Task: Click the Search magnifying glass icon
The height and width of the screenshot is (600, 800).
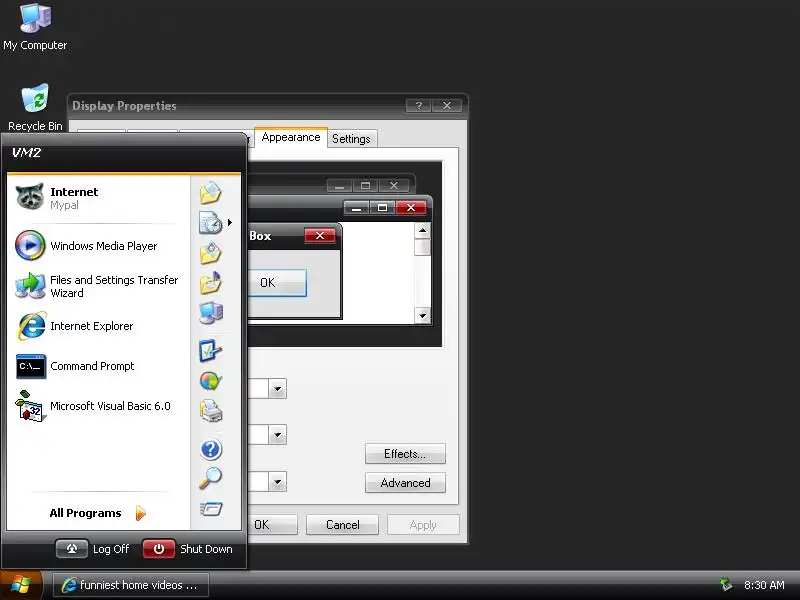Action: point(210,479)
